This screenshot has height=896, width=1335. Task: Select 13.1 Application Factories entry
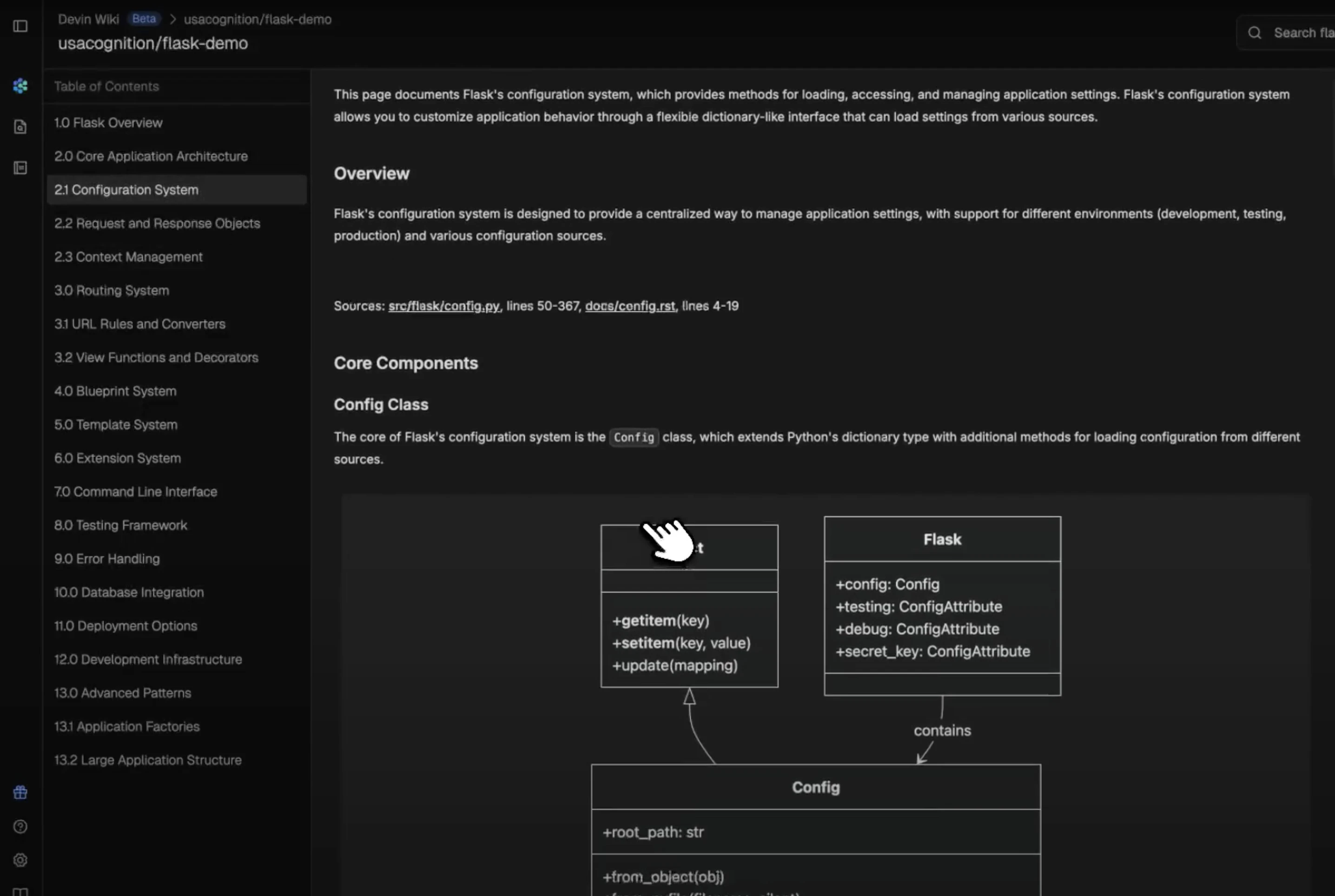coord(127,726)
